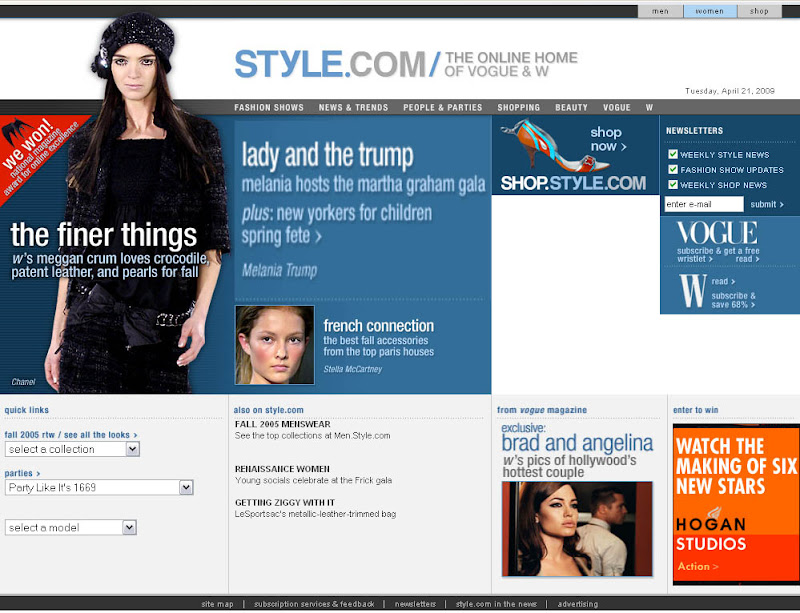This screenshot has height=613, width=800.
Task: Click the VOGUE logo
Action: coord(717,233)
